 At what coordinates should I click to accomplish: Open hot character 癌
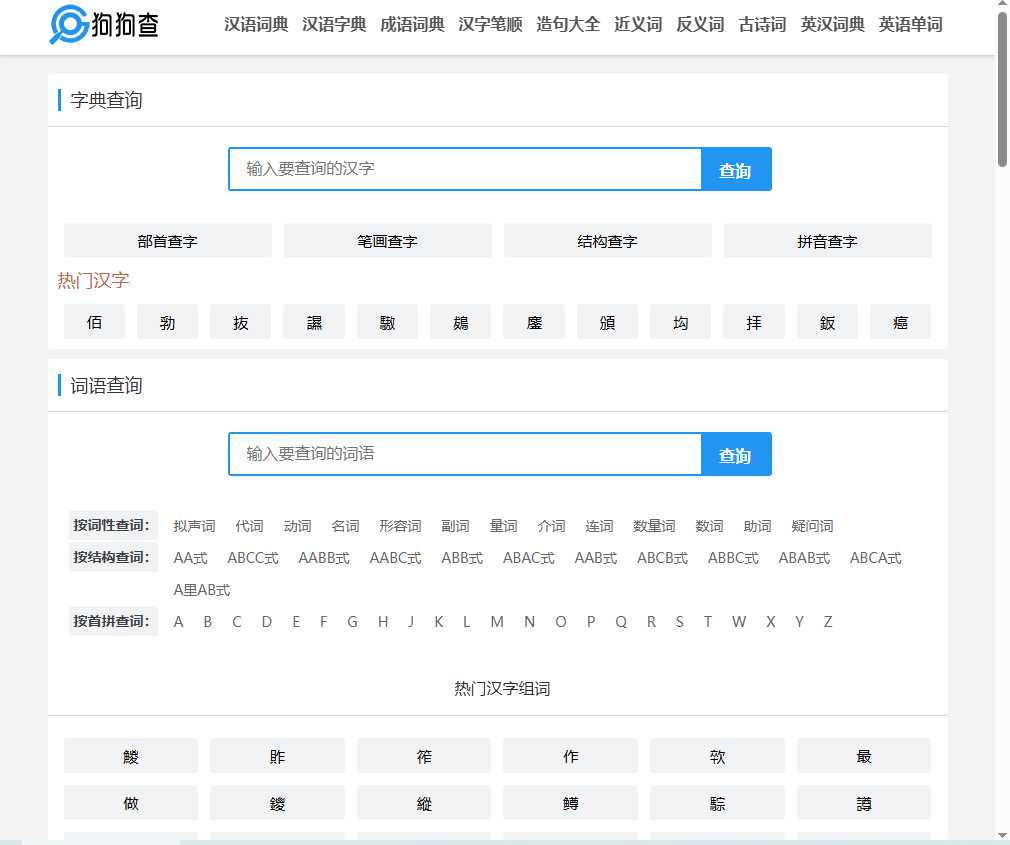(900, 321)
